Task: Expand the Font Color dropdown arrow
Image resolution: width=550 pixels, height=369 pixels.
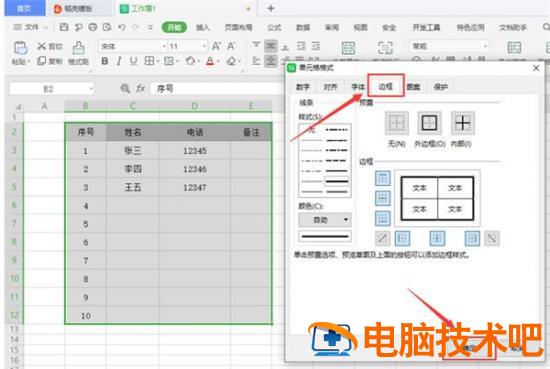Action: click(x=218, y=61)
